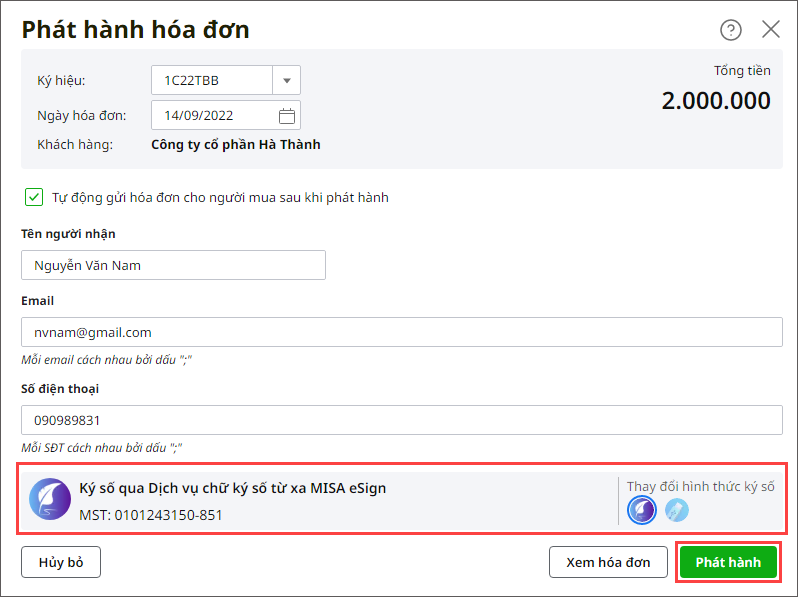Close the Phát hành hóa đơn dialog
798x597 pixels.
click(x=771, y=29)
